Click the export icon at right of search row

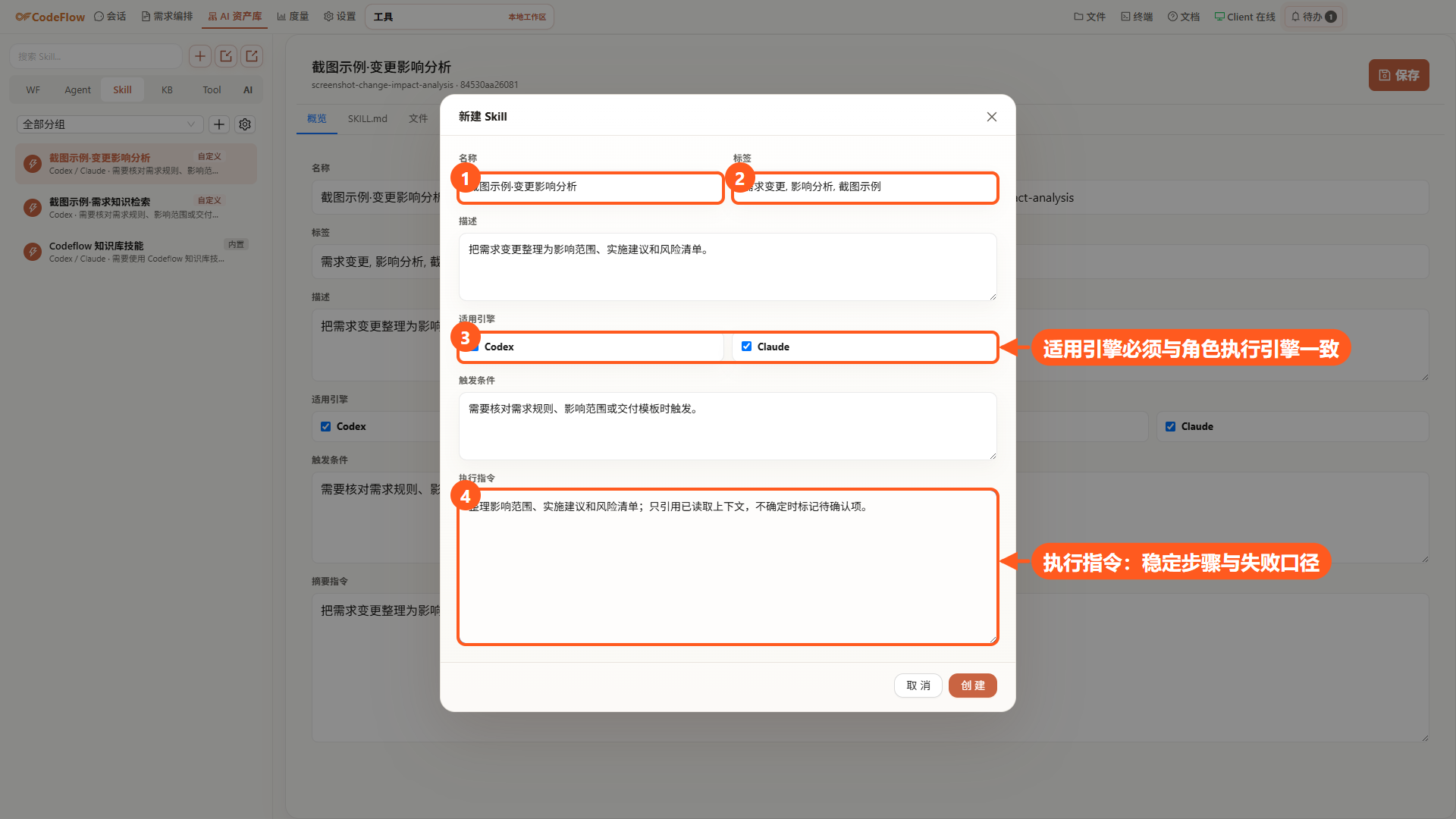point(252,56)
